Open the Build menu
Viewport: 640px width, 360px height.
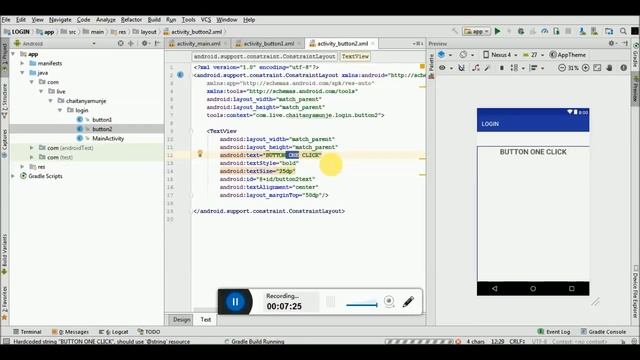click(x=154, y=20)
